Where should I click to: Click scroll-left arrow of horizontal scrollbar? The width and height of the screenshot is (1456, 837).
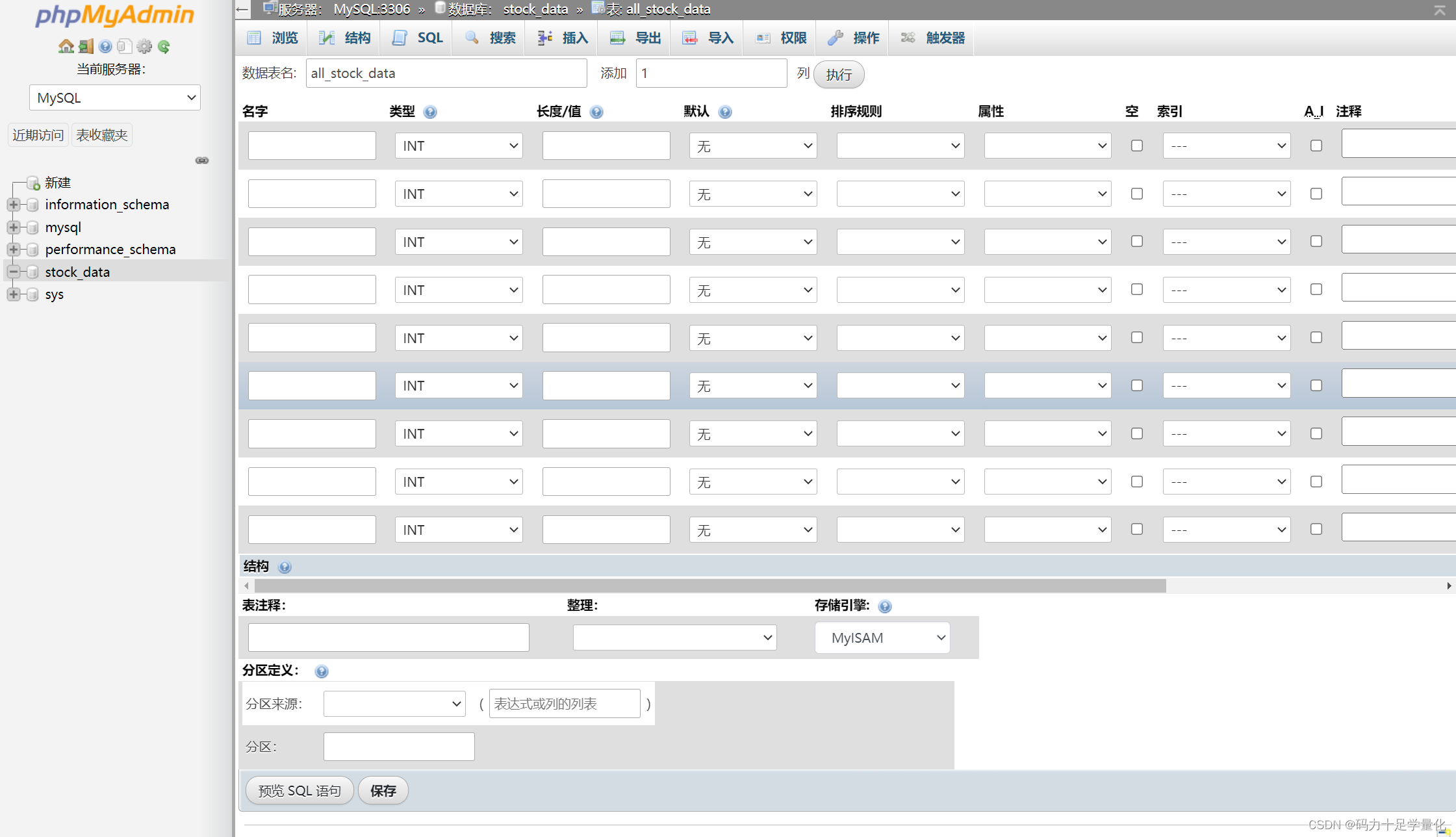click(247, 586)
